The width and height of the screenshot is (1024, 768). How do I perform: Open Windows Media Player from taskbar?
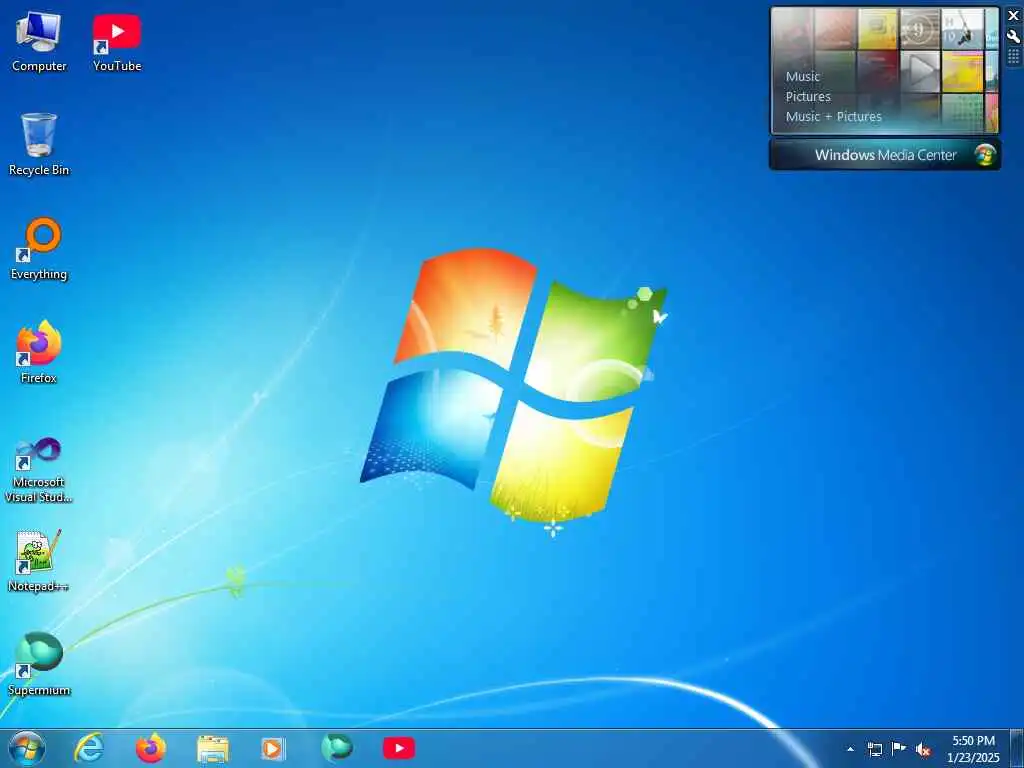pos(273,749)
